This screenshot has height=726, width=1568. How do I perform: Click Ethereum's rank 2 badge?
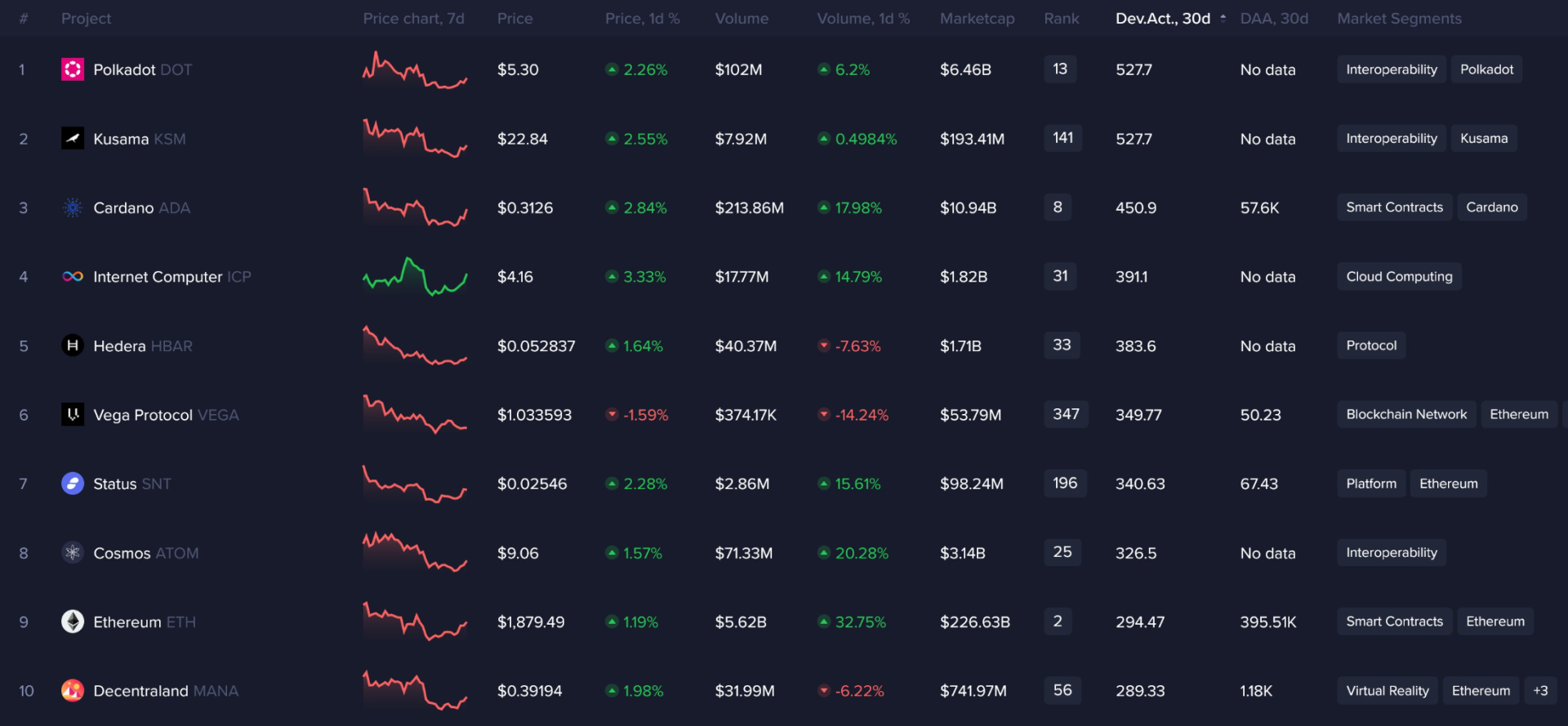coord(1058,621)
